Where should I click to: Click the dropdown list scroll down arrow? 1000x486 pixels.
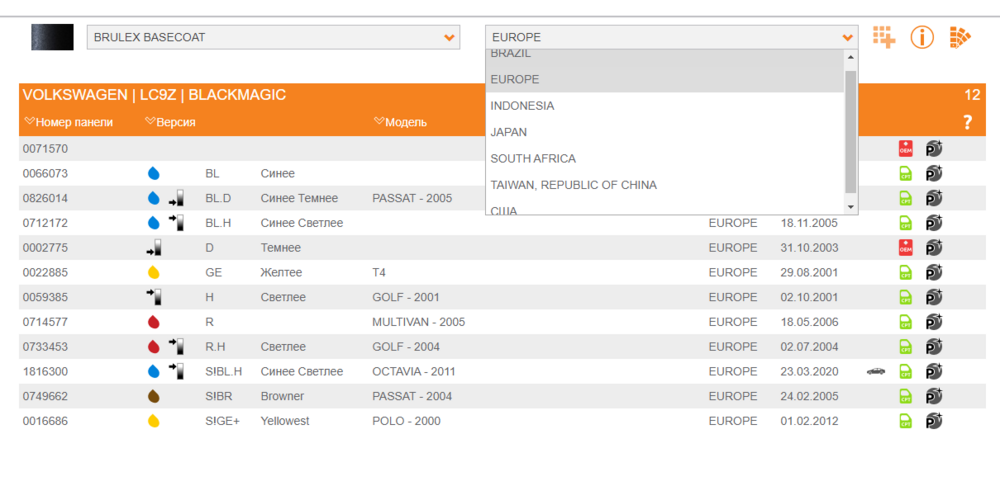click(x=850, y=208)
